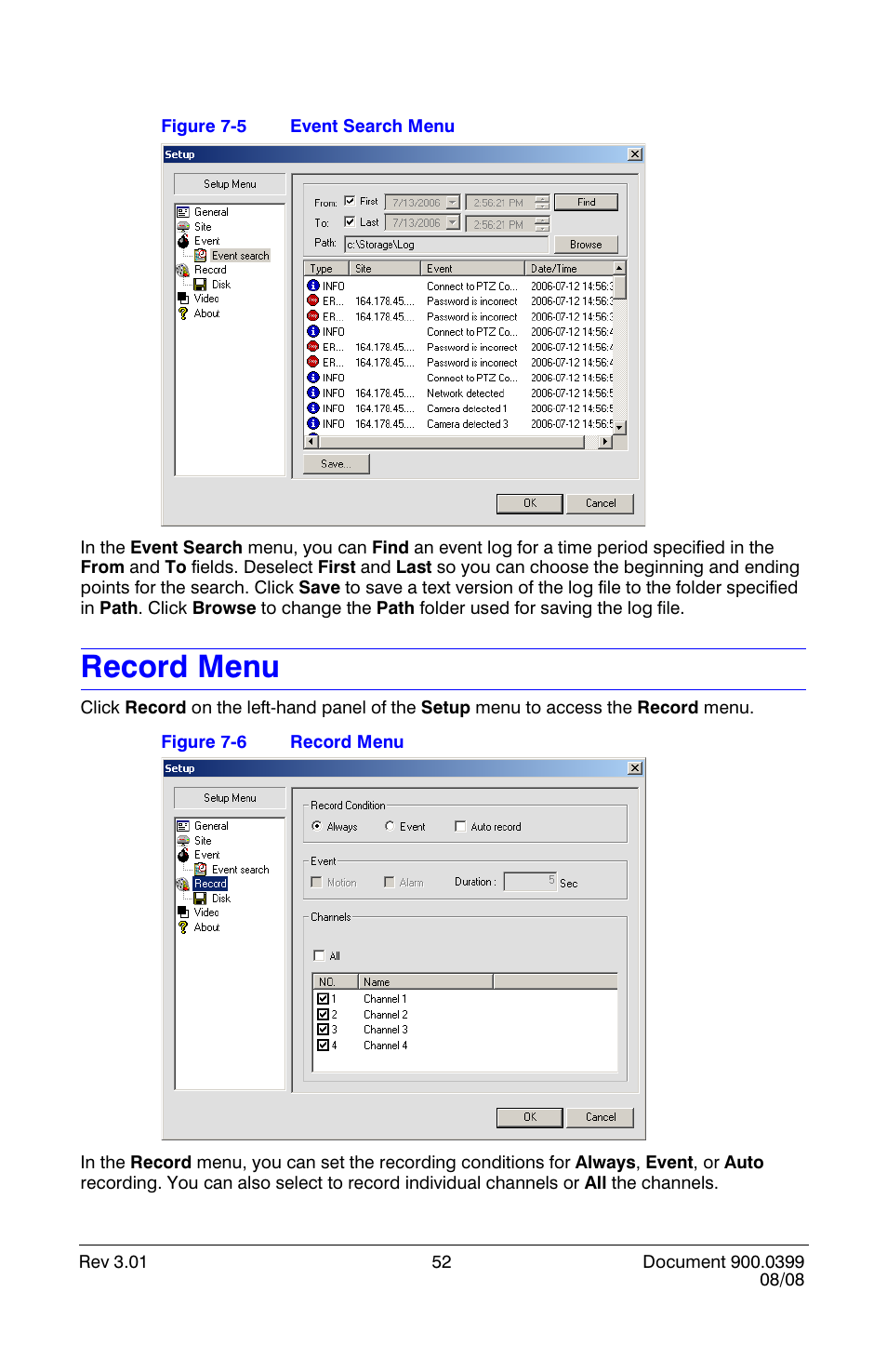
Task: Click the General icon in the Event Search dialog tree
Action: 183,212
